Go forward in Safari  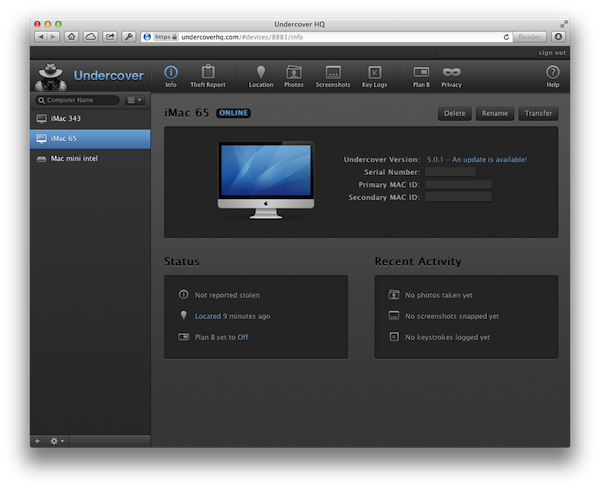click(53, 37)
